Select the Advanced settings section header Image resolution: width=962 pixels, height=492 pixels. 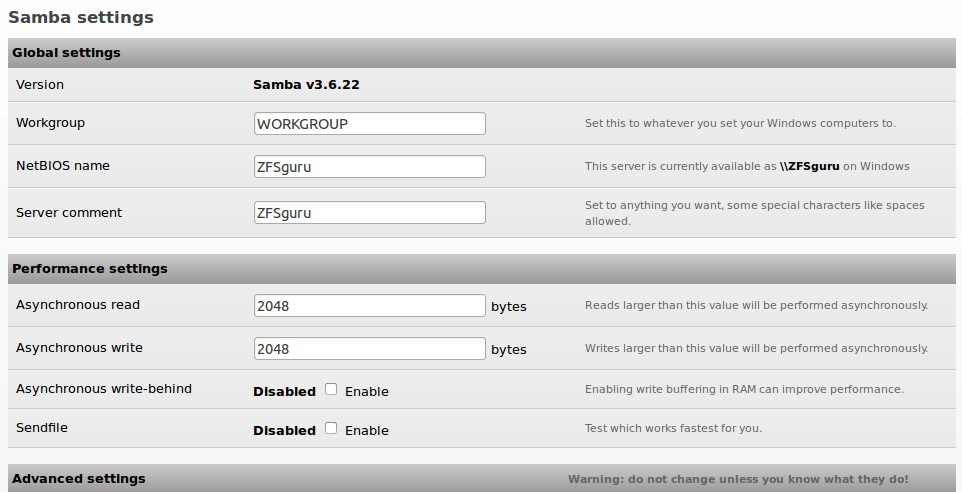pyautogui.click(x=79, y=479)
